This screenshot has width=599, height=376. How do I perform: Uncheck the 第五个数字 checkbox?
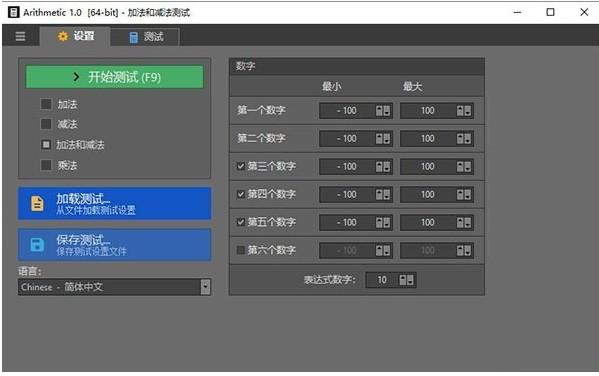(241, 222)
